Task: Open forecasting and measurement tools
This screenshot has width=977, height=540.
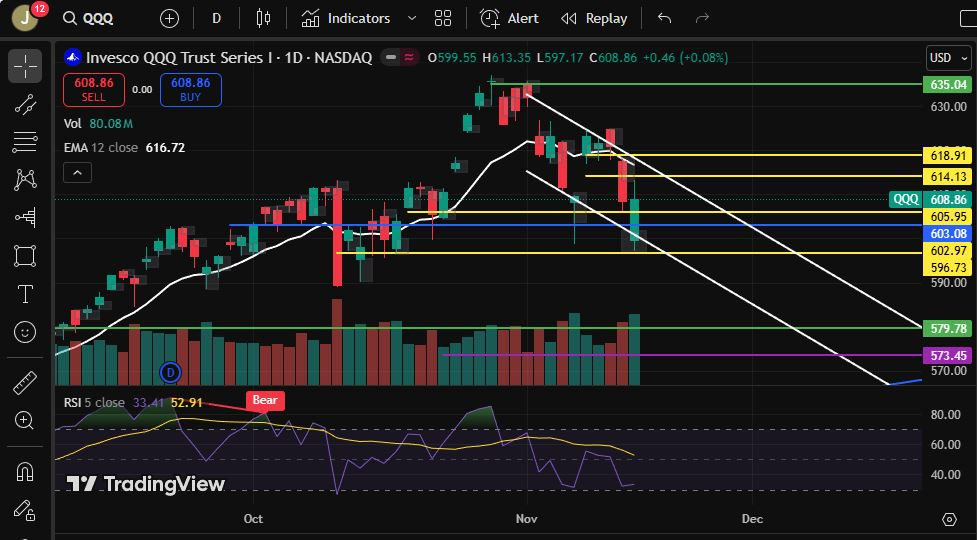Action: [25, 218]
